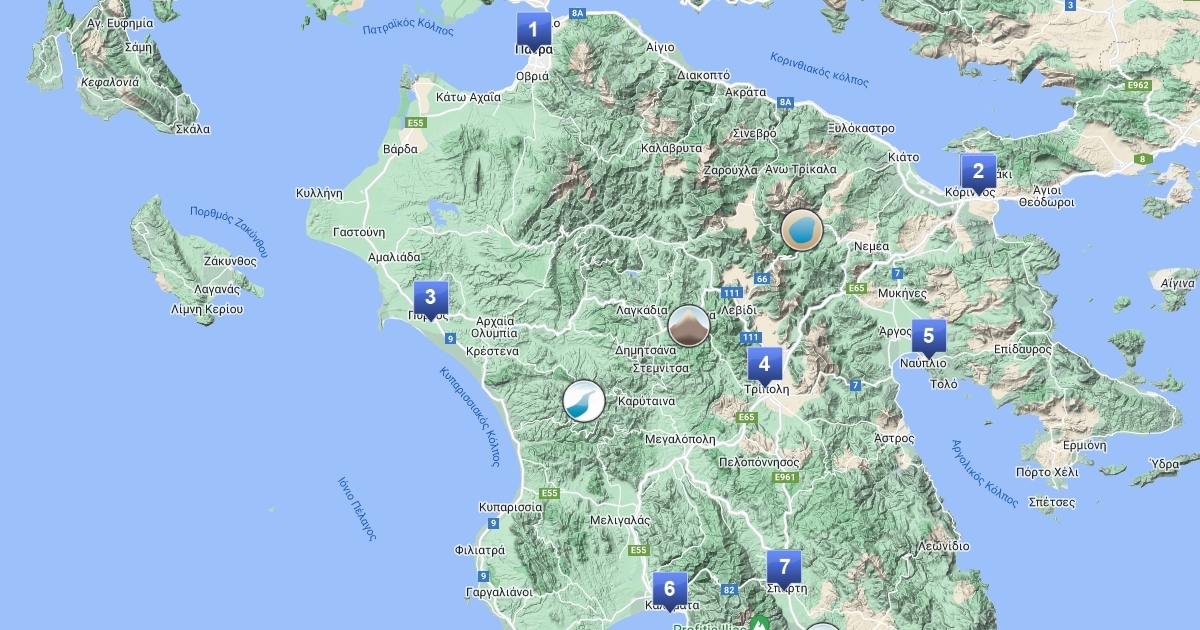Click the Πόρτο Χέλι label

pyautogui.click(x=1046, y=471)
